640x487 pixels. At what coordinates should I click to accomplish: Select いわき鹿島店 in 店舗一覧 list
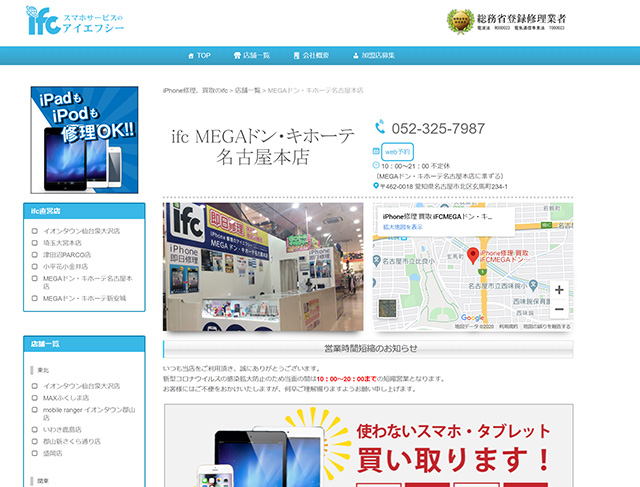coord(62,429)
